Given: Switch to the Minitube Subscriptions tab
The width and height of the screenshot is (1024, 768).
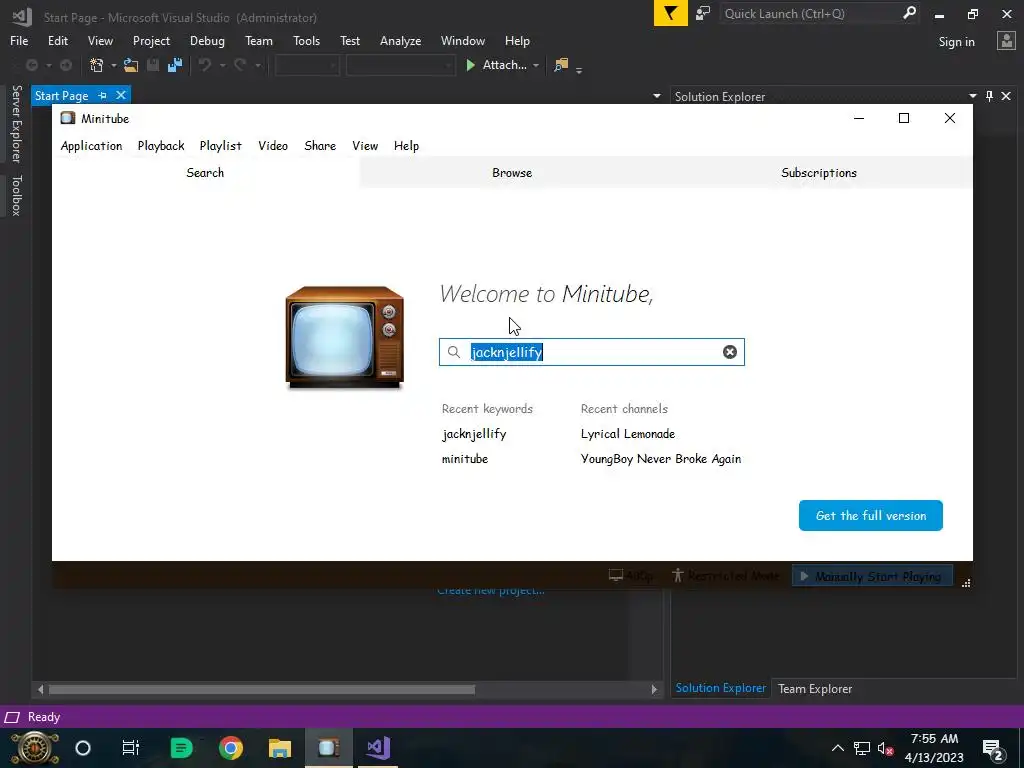Looking at the screenshot, I should [819, 172].
